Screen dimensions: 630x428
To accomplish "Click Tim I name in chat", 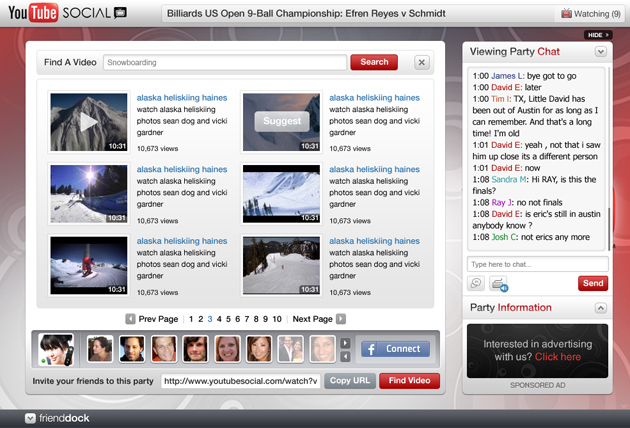I will click(x=501, y=99).
